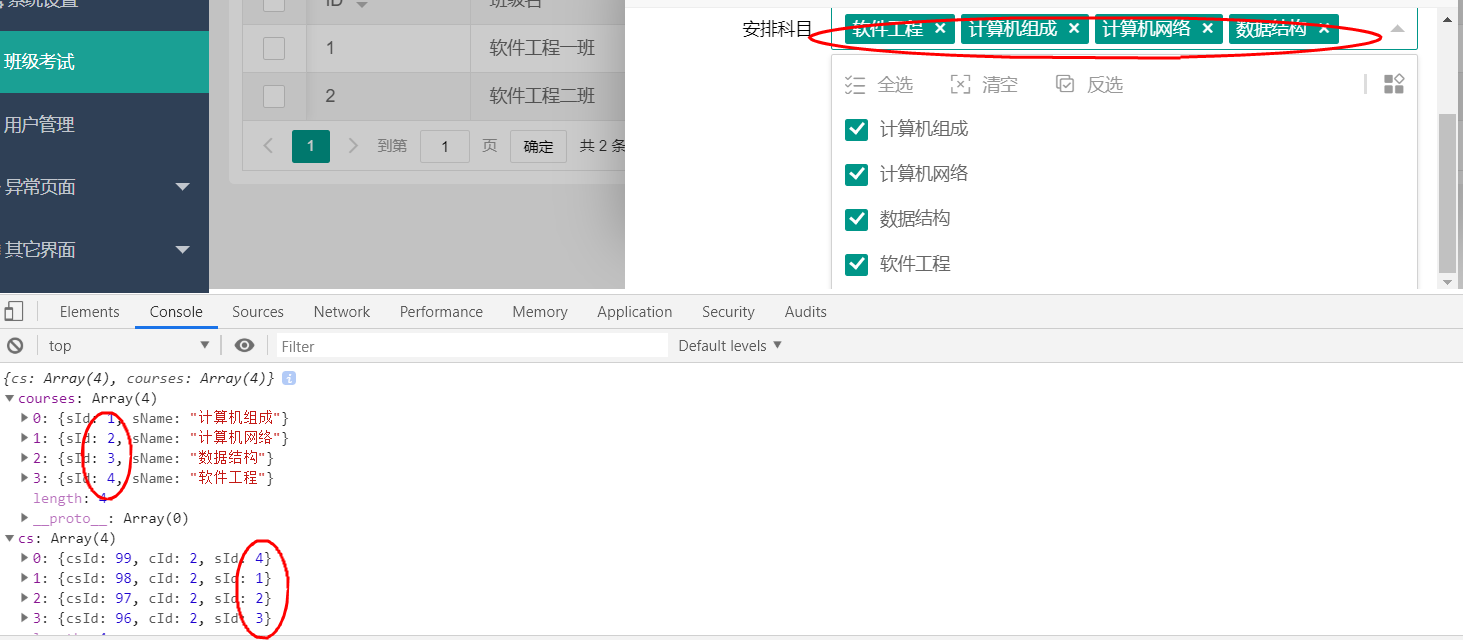The width and height of the screenshot is (1463, 640).
Task: Toggle the device toolbar in DevTools
Action: pos(14,311)
